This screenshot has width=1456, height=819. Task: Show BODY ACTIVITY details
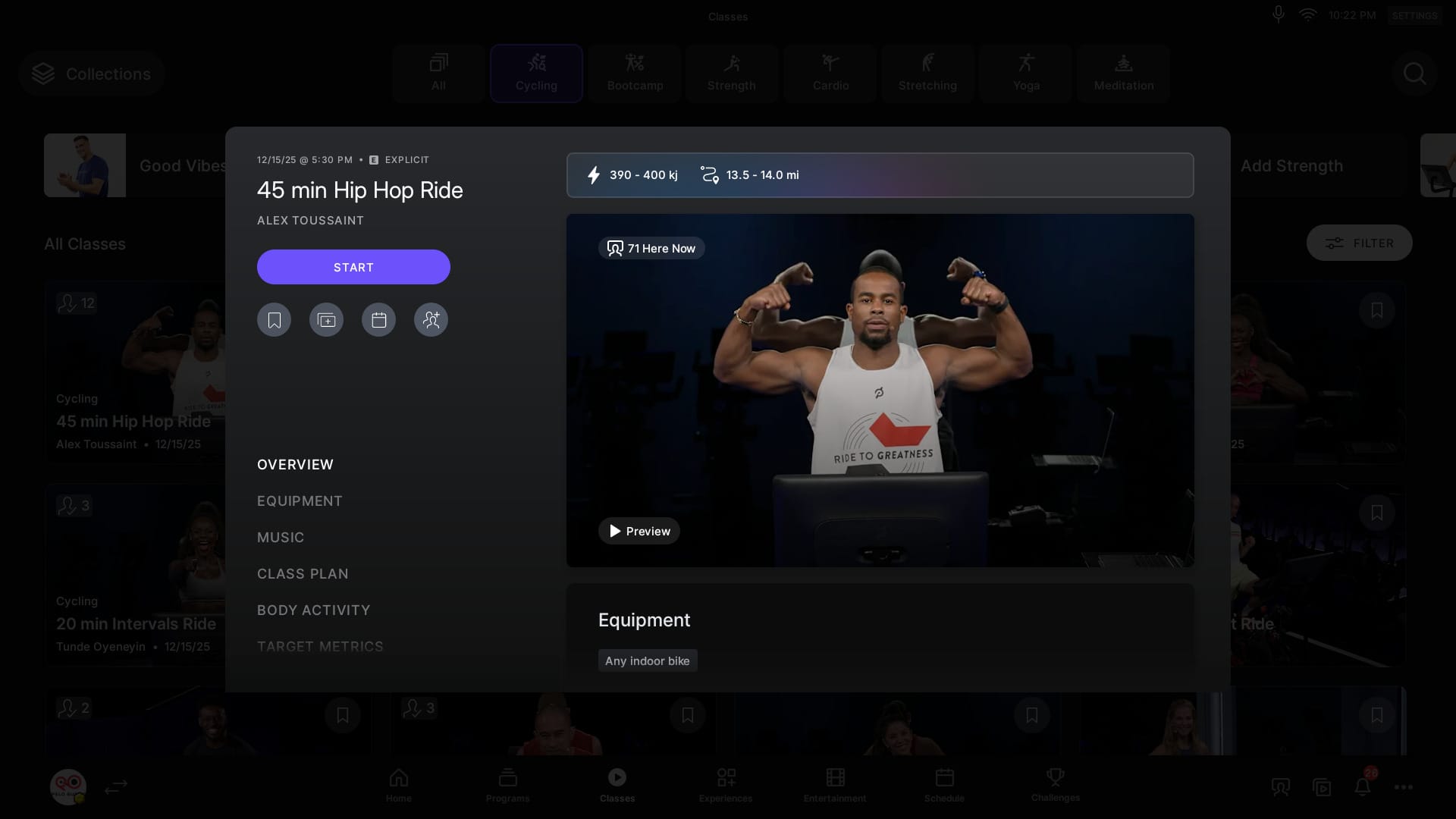313,610
